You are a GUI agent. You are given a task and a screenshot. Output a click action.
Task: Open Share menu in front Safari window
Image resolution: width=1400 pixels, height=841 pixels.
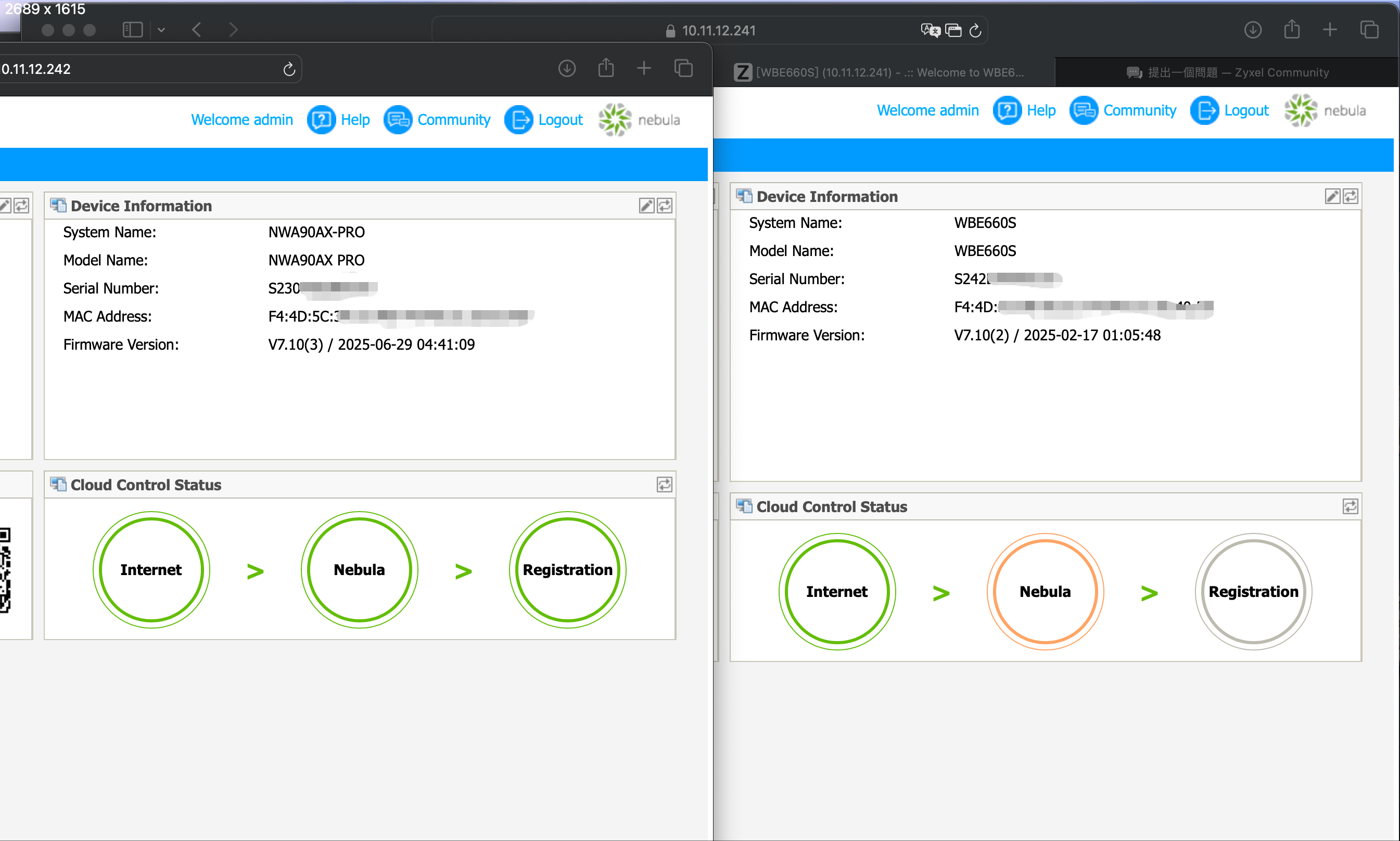coord(606,68)
